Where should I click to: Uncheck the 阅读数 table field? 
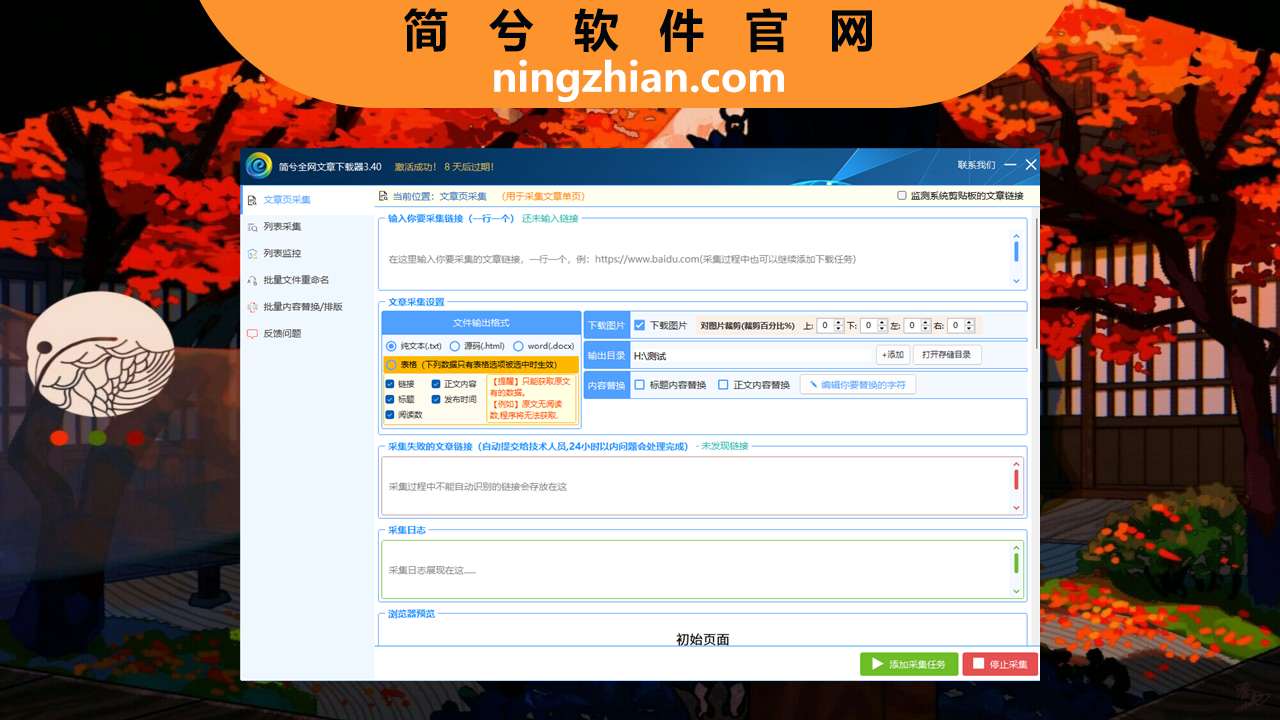click(390, 414)
